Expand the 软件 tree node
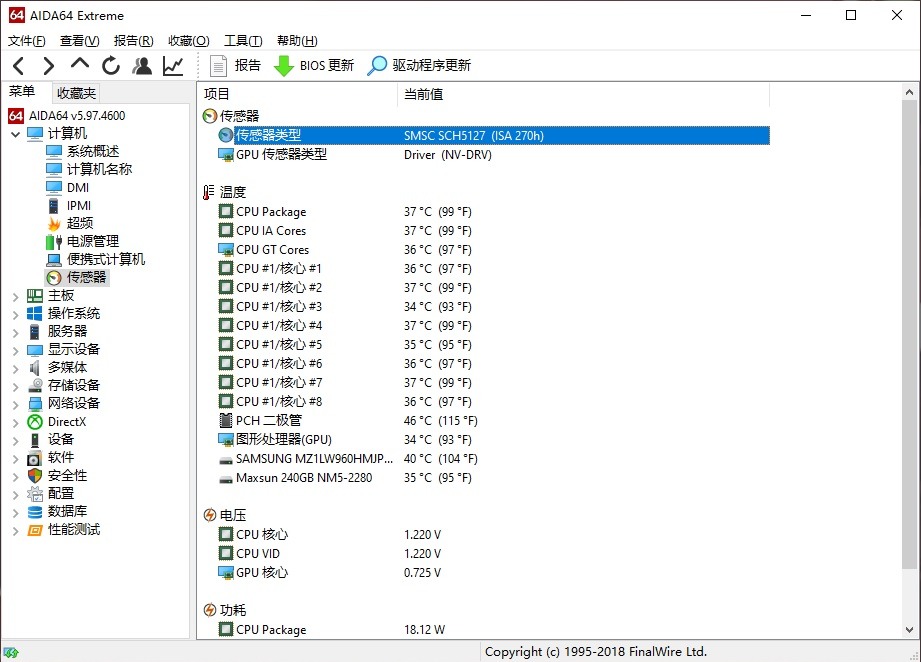Screen dimensions: 921x662 coord(16,459)
